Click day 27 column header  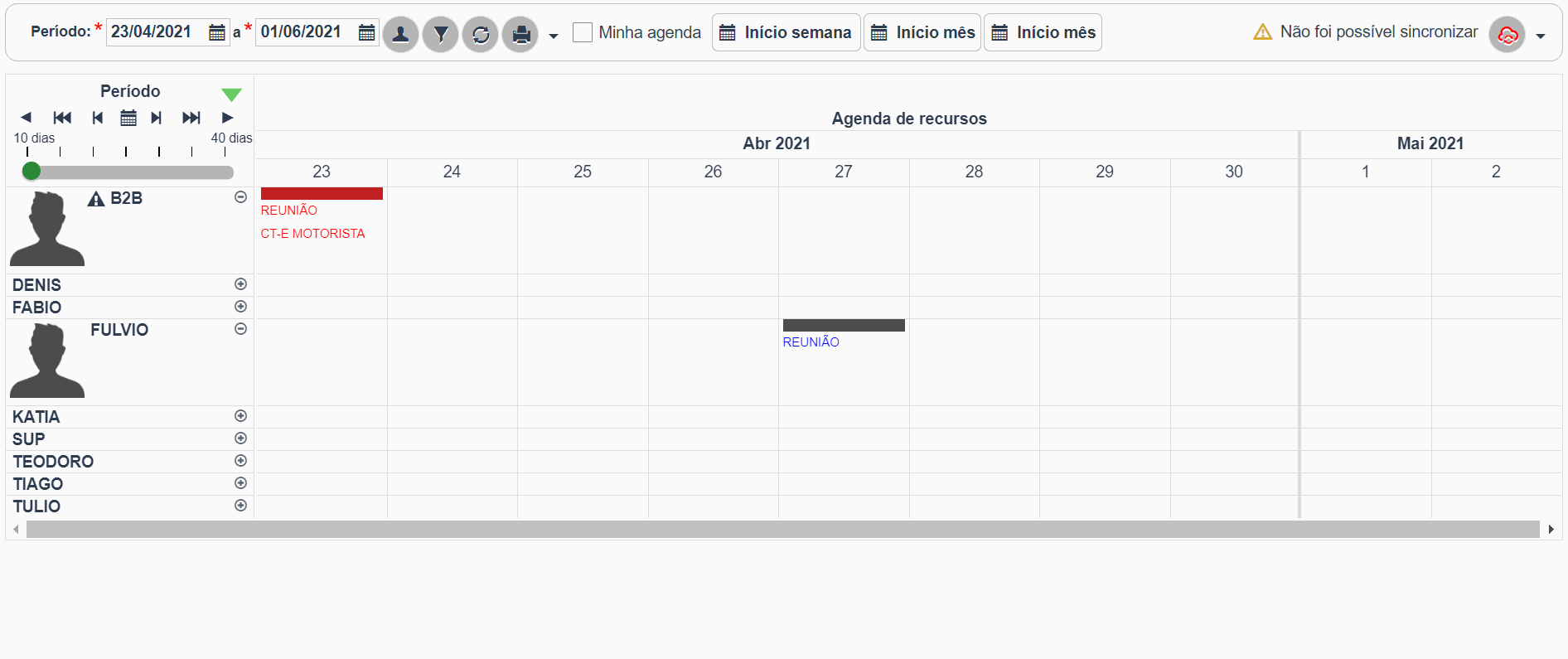[x=844, y=172]
